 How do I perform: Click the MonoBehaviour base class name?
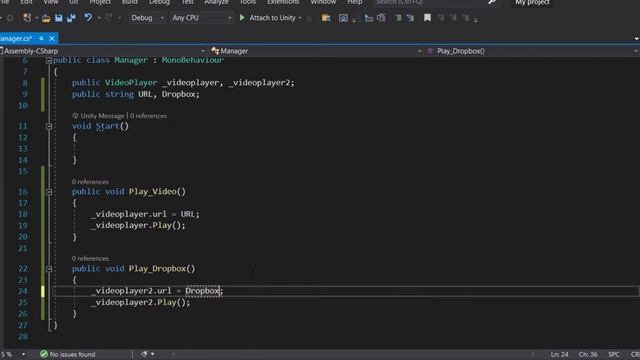[193, 60]
